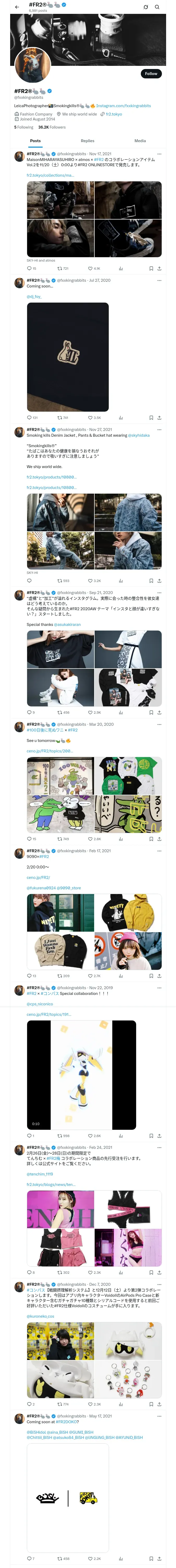Switch to the Media tab
Image resolution: width=176 pixels, height=1568 pixels.
[x=140, y=141]
